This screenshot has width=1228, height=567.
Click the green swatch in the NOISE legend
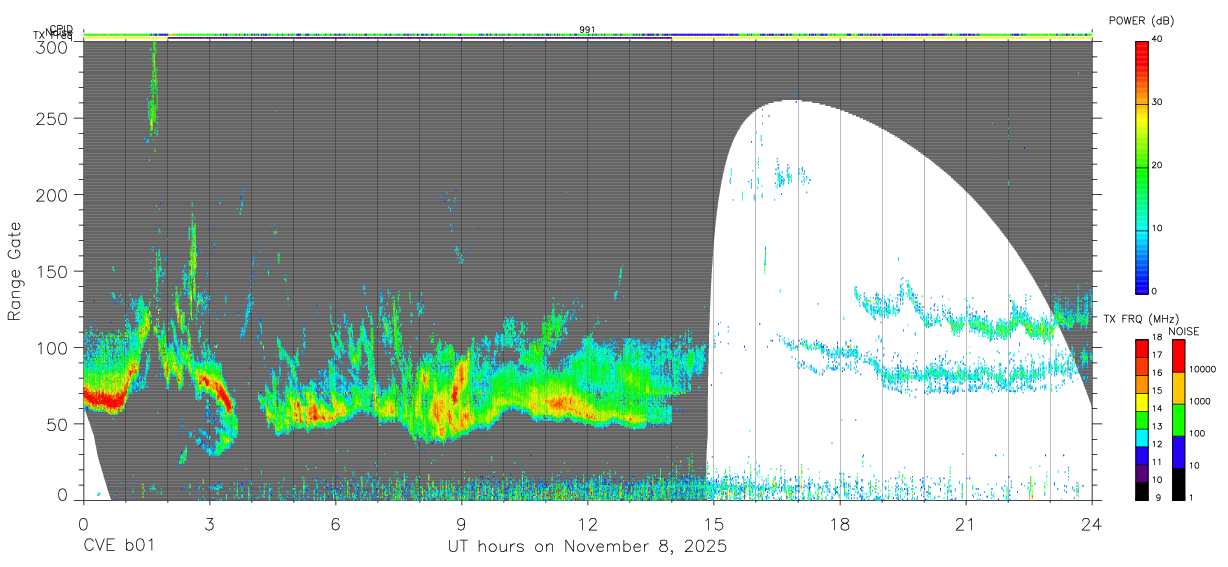[1178, 420]
